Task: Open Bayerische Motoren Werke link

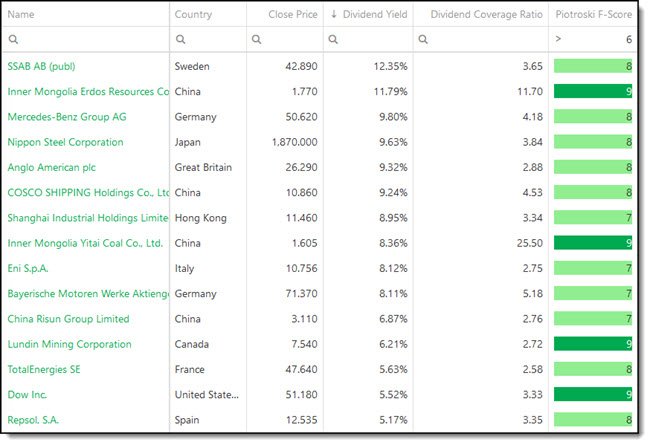Action: click(x=88, y=294)
